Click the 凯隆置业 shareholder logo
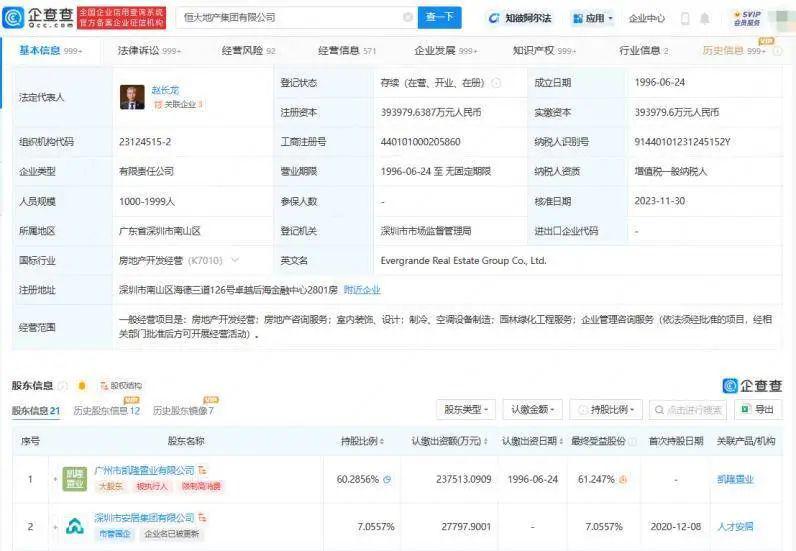The width and height of the screenshot is (796, 551). click(x=75, y=478)
